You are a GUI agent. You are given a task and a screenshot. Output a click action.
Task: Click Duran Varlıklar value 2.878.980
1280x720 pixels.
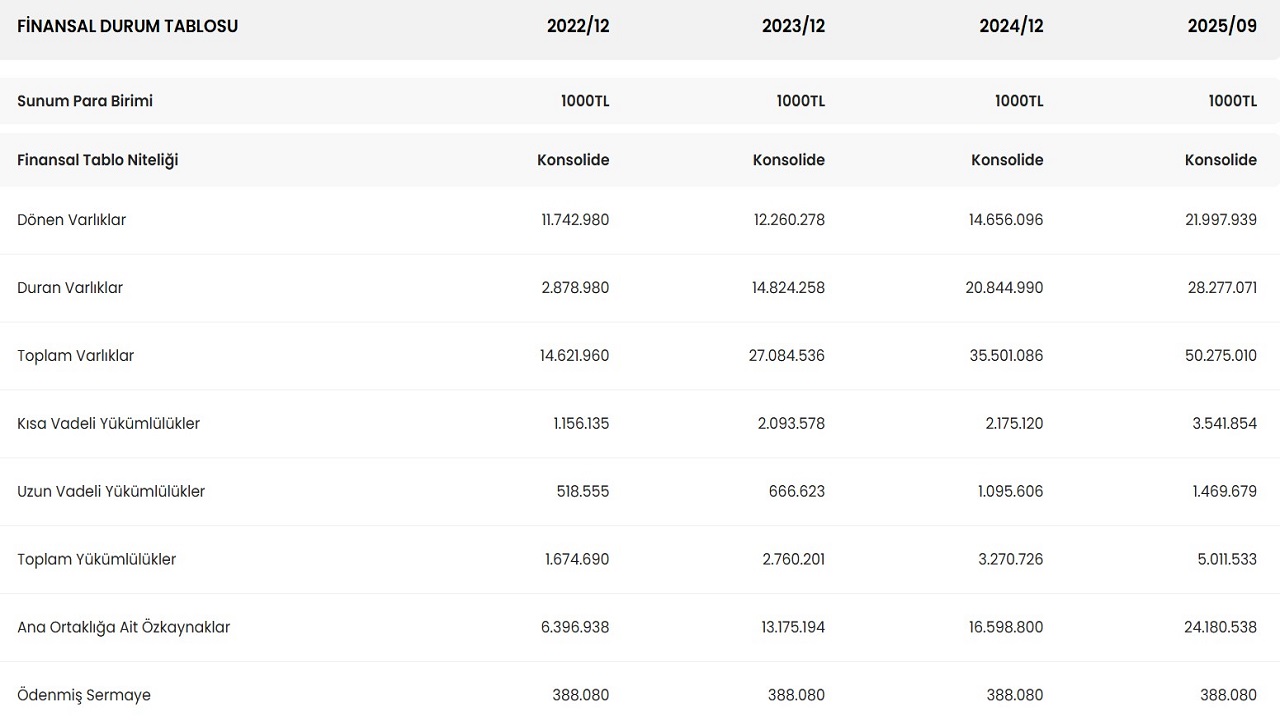click(575, 288)
